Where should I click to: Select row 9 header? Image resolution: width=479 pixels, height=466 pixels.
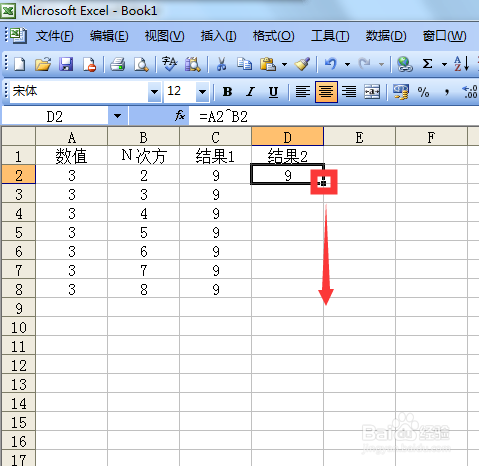[19, 308]
